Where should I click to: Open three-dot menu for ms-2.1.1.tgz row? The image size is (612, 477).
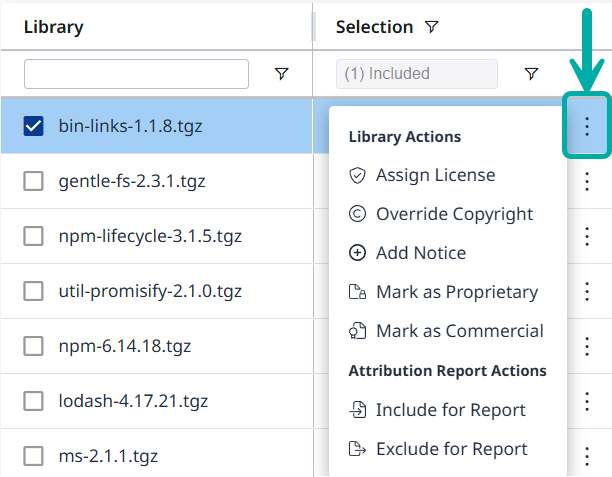587,455
